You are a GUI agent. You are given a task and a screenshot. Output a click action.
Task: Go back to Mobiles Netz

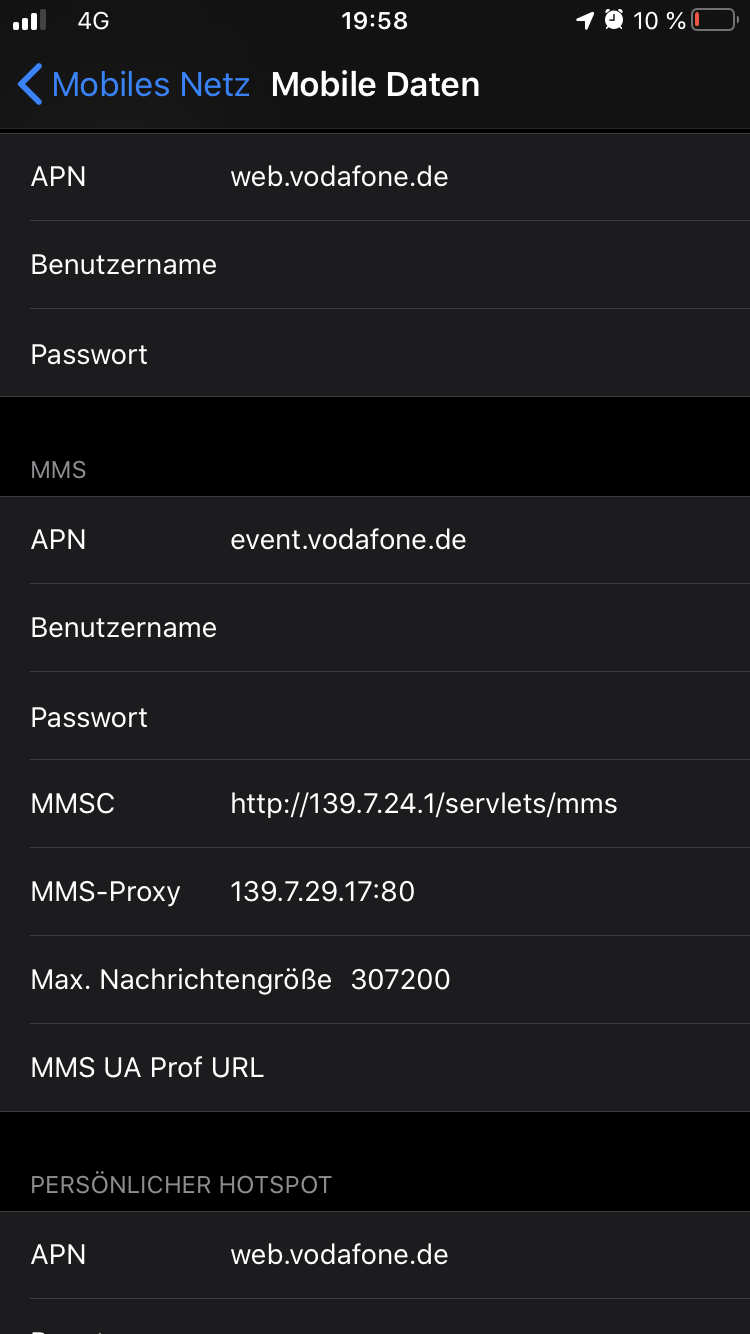pyautogui.click(x=150, y=85)
